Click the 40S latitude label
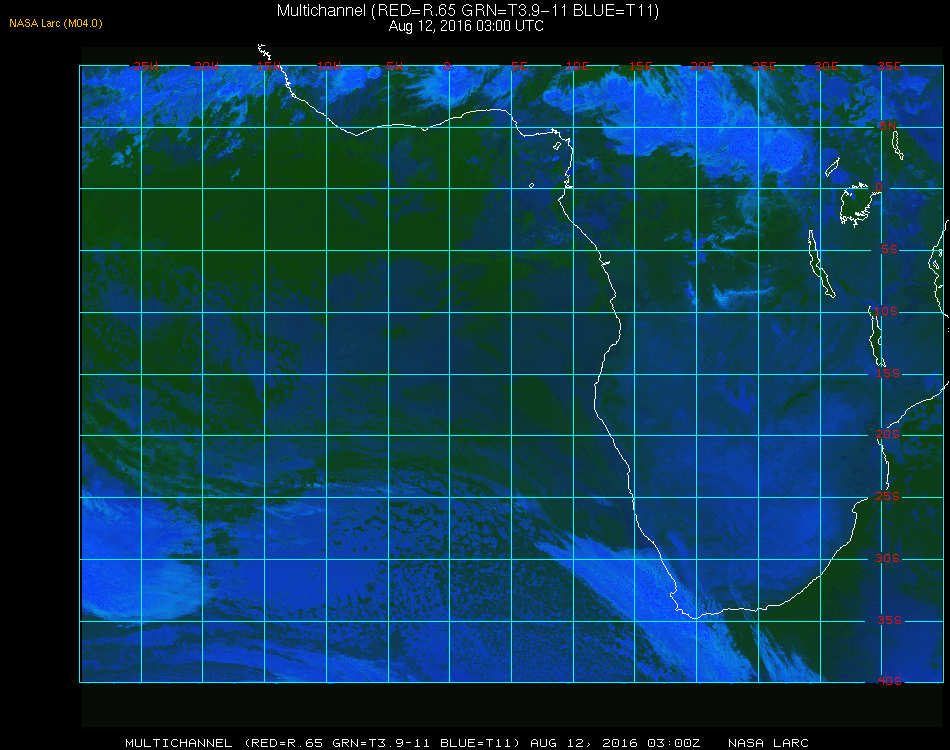The image size is (950, 750). pyautogui.click(x=889, y=682)
